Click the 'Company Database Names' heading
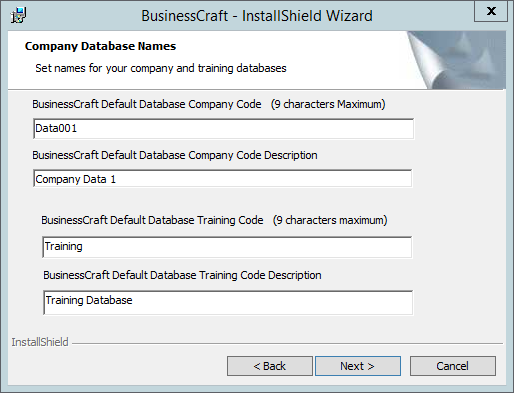This screenshot has height=393, width=514. click(100, 46)
